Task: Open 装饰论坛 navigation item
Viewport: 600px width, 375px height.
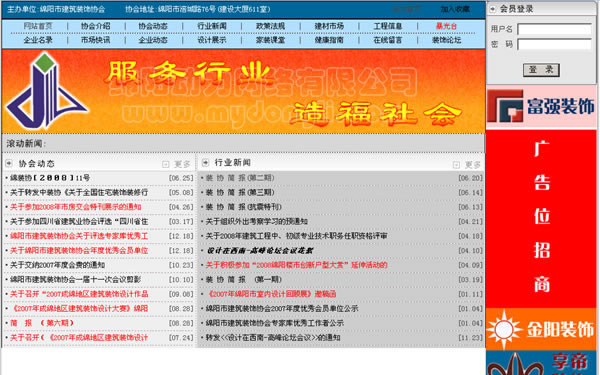Action: 446,40
